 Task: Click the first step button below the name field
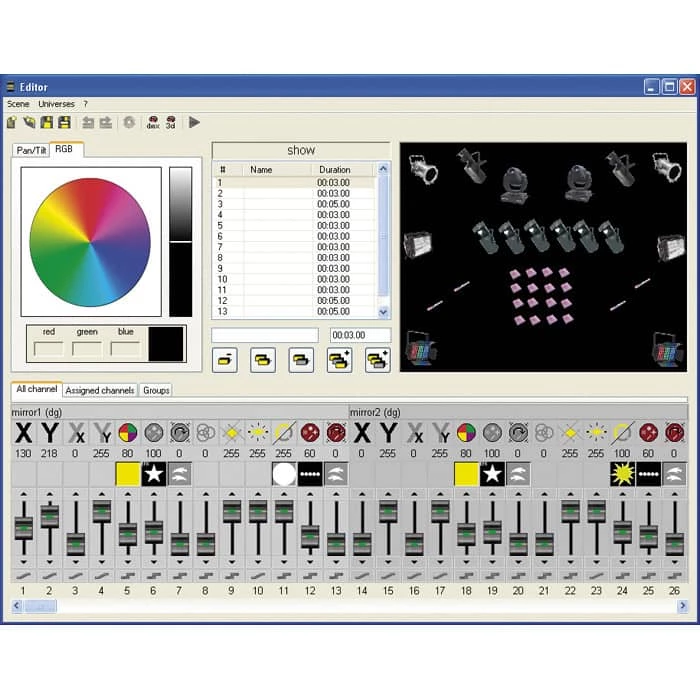coord(225,360)
